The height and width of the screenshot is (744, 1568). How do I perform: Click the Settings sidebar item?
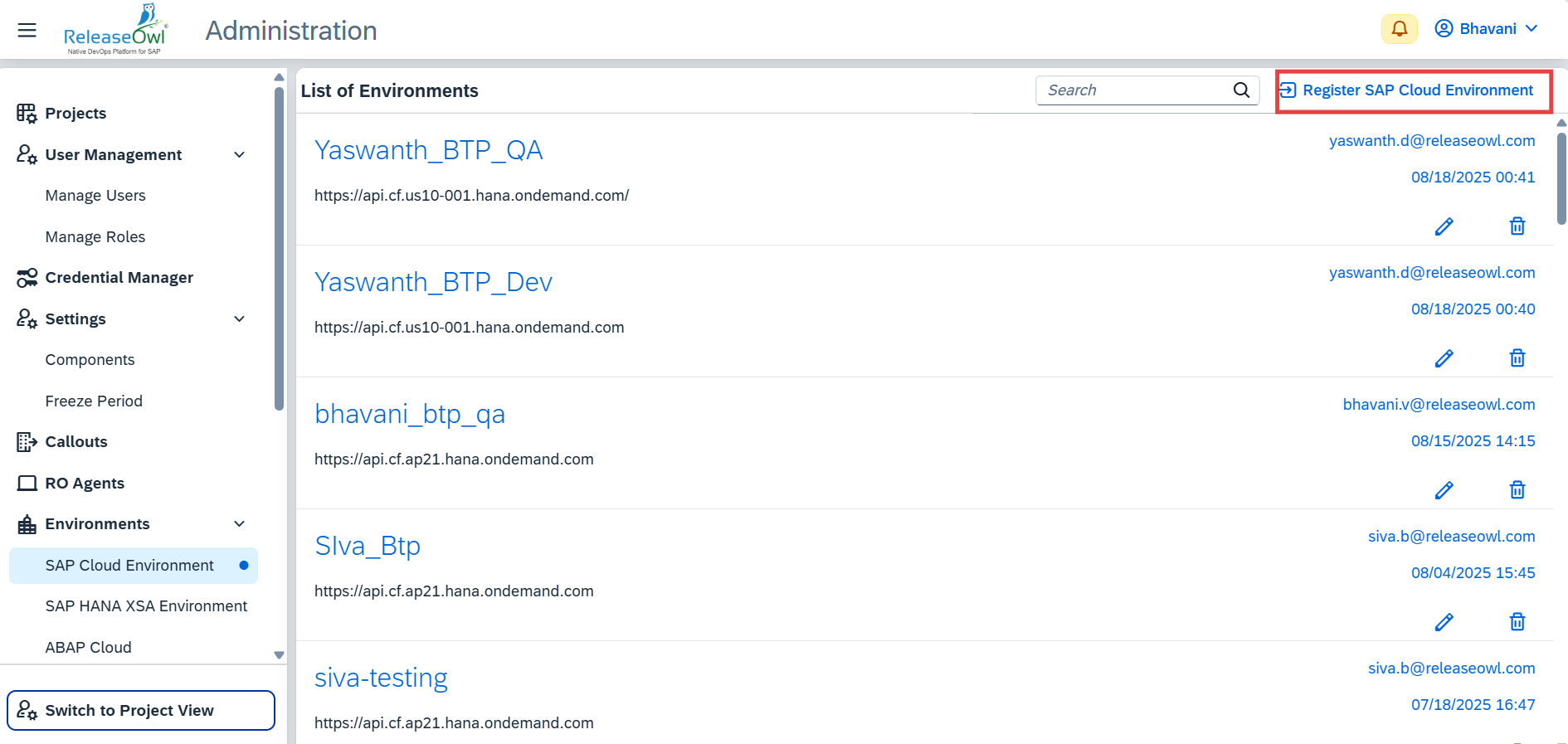point(75,319)
